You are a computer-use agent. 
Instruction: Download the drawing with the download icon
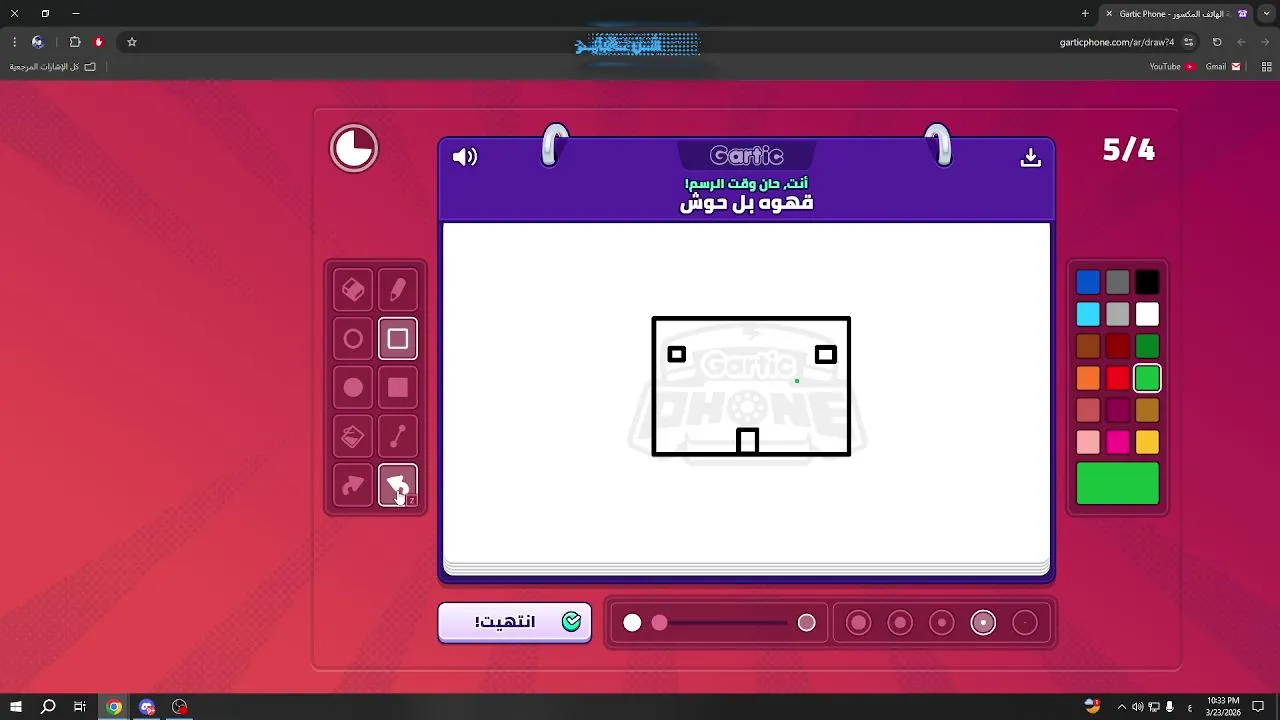[x=1031, y=158]
